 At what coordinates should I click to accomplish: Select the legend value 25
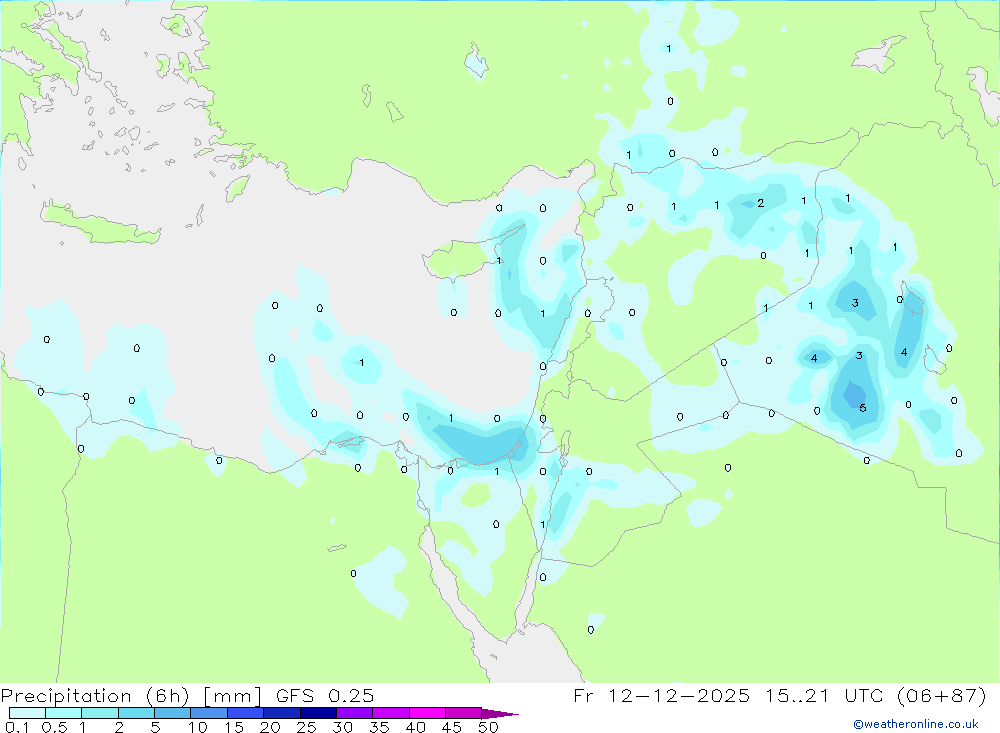(x=307, y=727)
